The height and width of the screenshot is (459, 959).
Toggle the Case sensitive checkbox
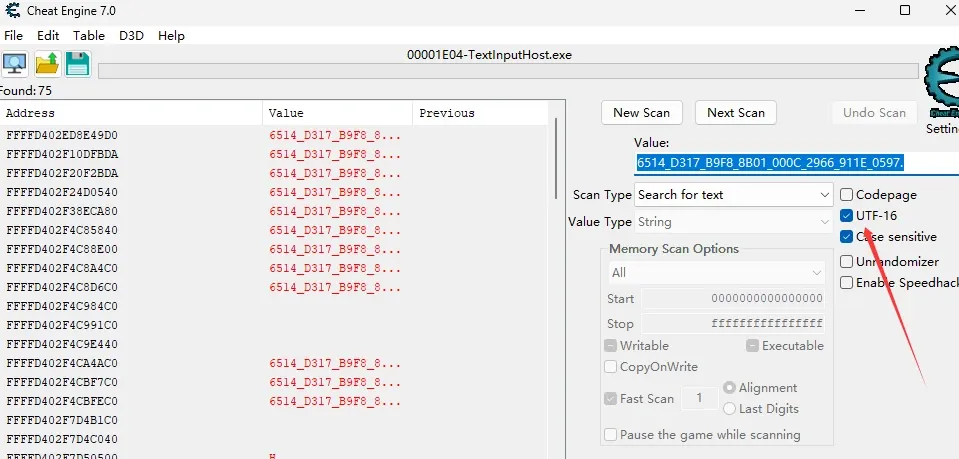(x=846, y=236)
